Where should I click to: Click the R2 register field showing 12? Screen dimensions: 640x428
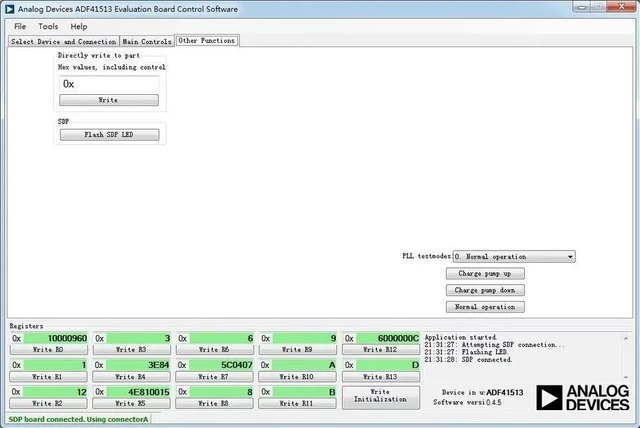(x=56, y=392)
